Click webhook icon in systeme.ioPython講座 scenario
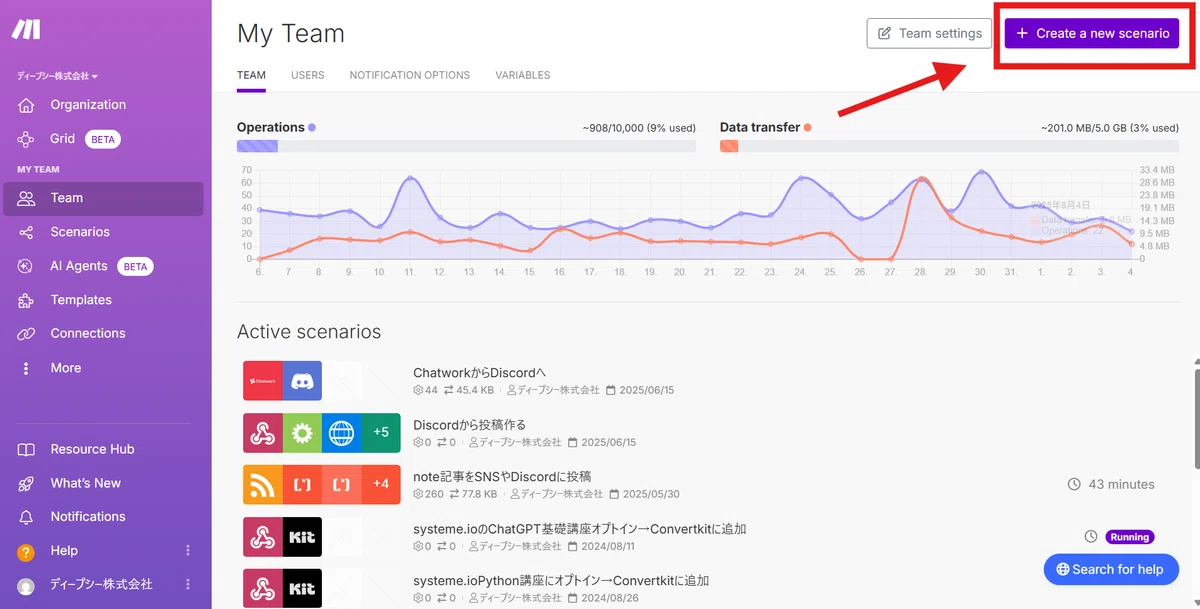1200x609 pixels. [x=263, y=589]
